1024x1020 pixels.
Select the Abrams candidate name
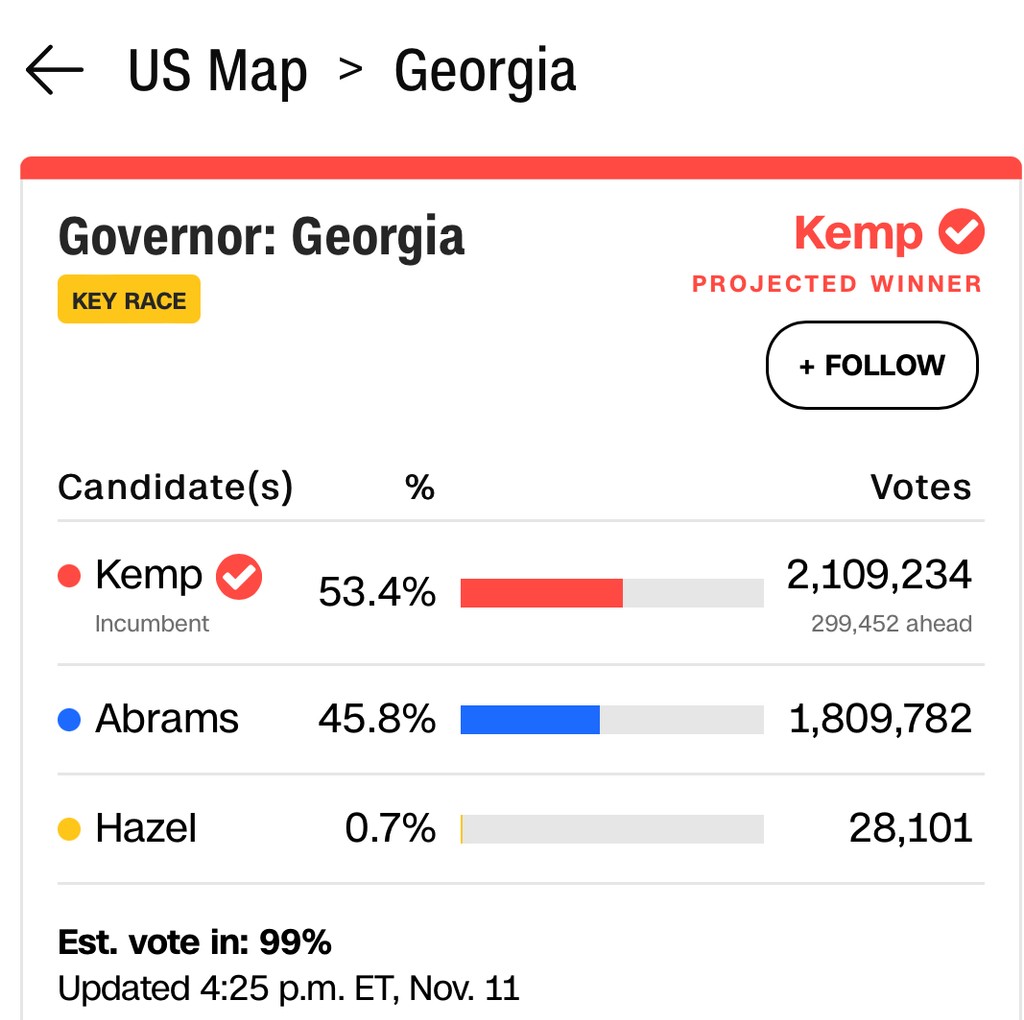click(167, 720)
